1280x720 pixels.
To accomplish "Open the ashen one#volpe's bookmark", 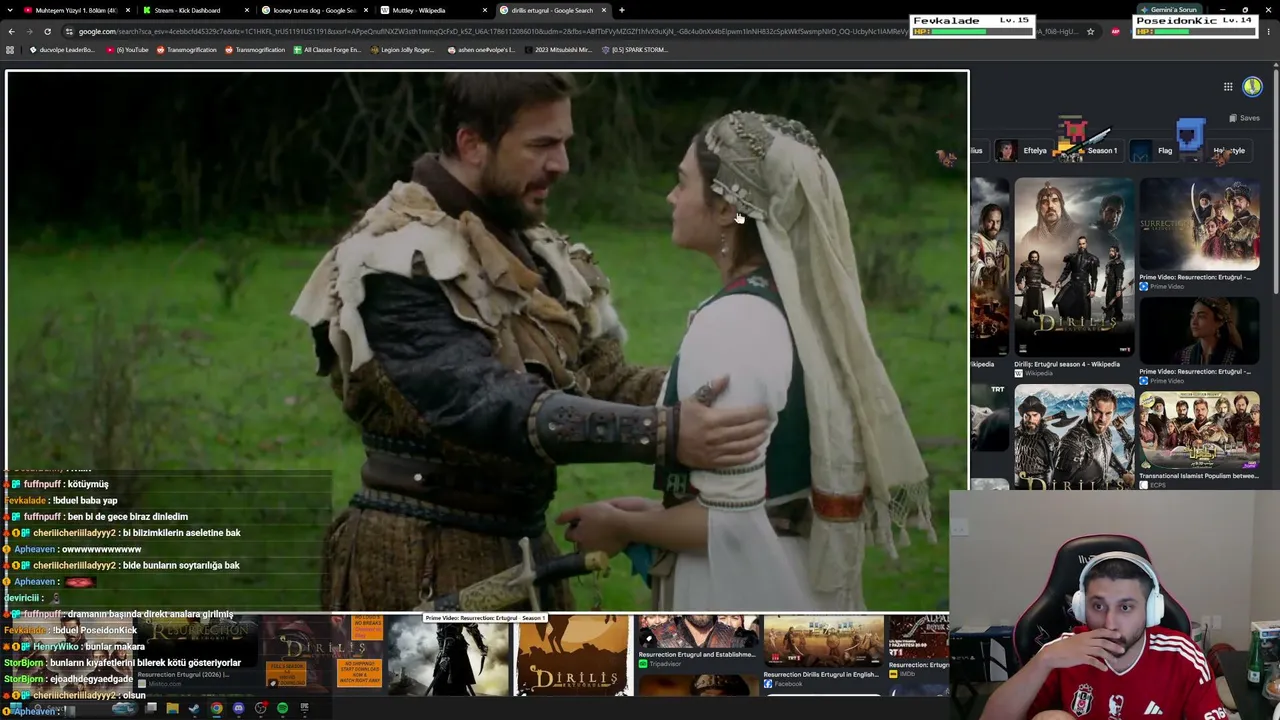I will click(481, 50).
